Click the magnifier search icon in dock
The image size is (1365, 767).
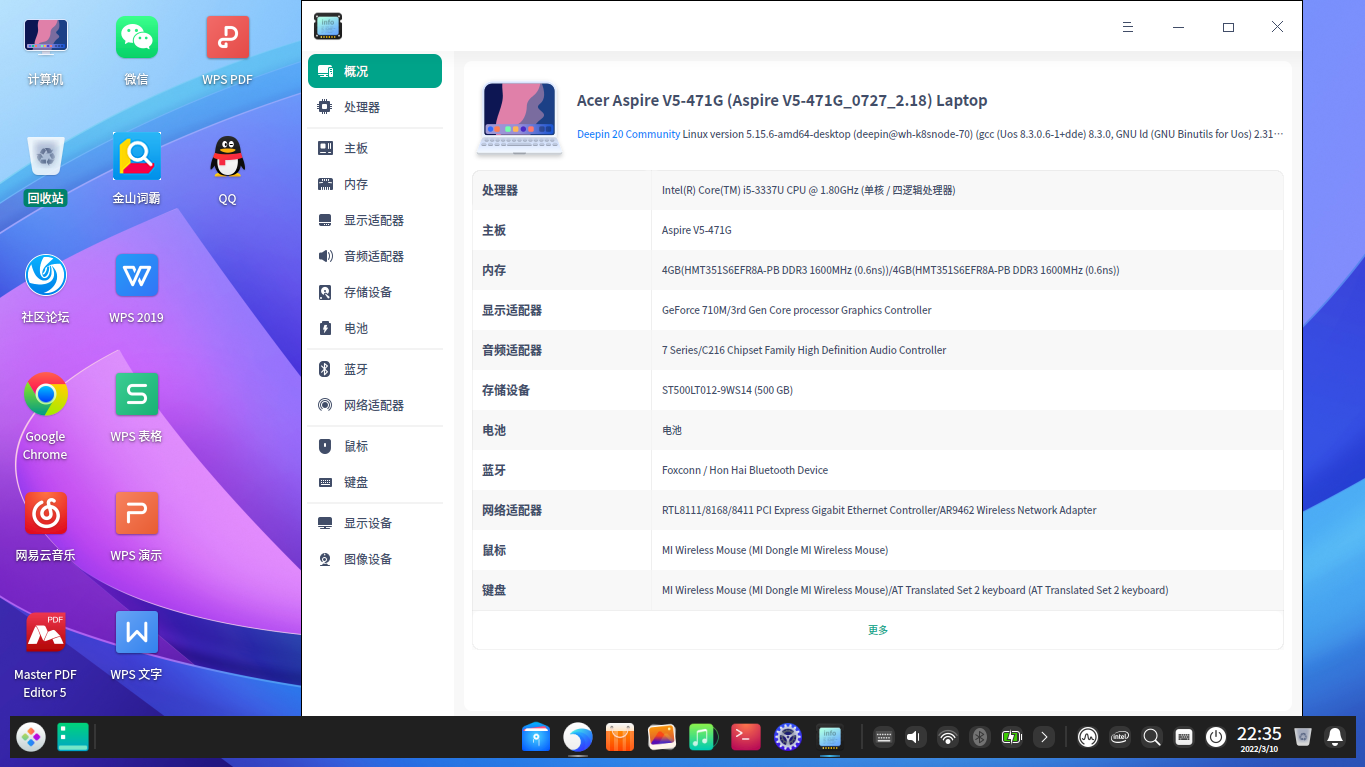(1152, 737)
